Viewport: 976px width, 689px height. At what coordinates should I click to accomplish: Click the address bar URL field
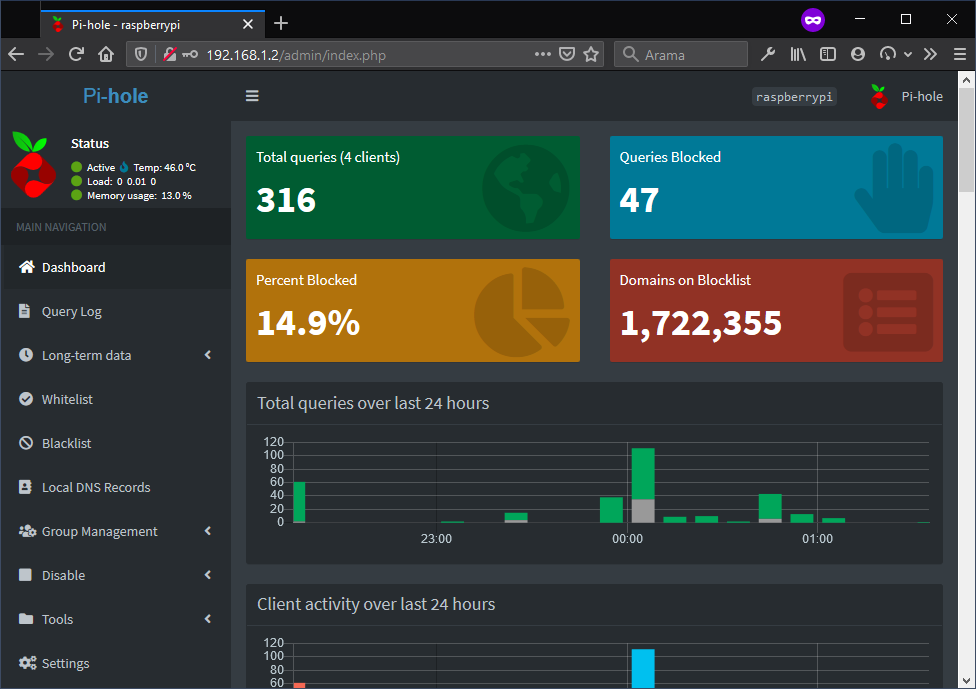[x=367, y=55]
